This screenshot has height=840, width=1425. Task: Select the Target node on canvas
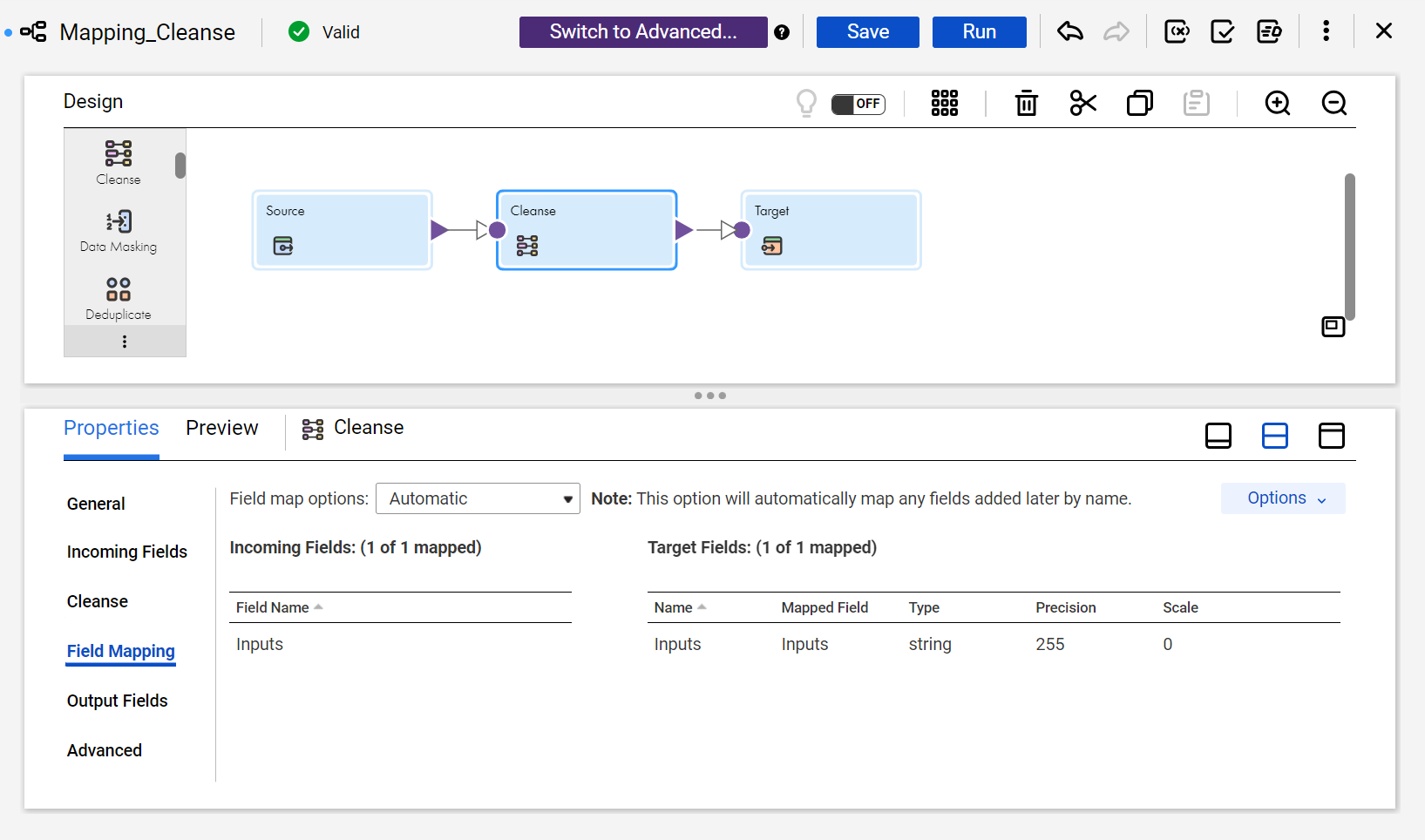(831, 230)
